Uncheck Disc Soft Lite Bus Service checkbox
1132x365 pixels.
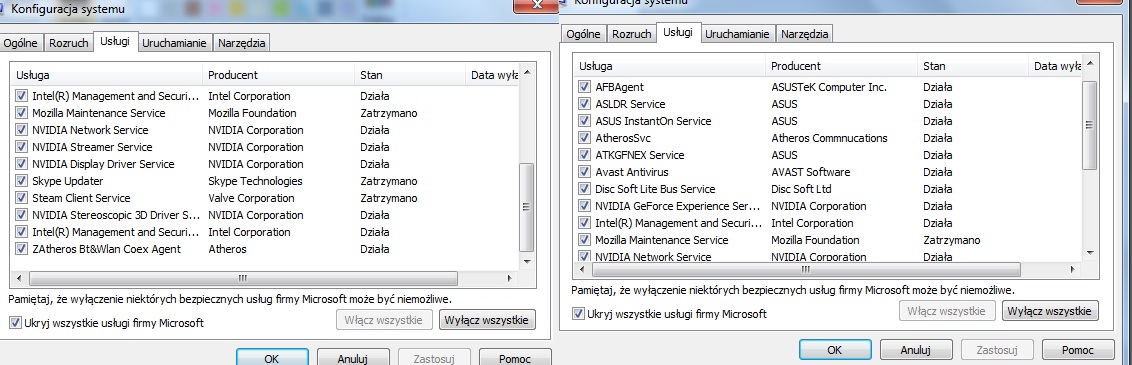click(x=584, y=189)
